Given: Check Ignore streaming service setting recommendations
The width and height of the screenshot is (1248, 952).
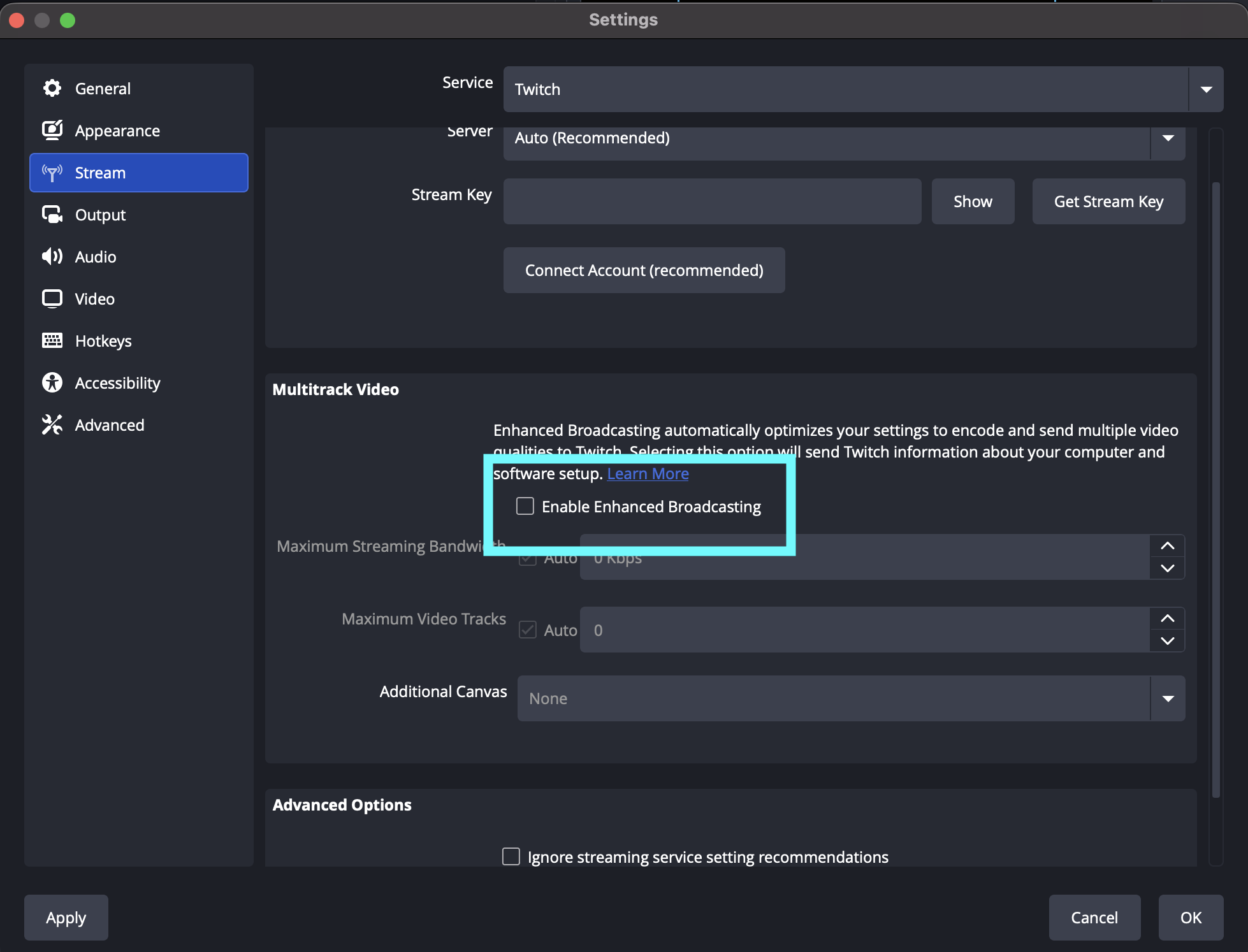Looking at the screenshot, I should coord(511,856).
